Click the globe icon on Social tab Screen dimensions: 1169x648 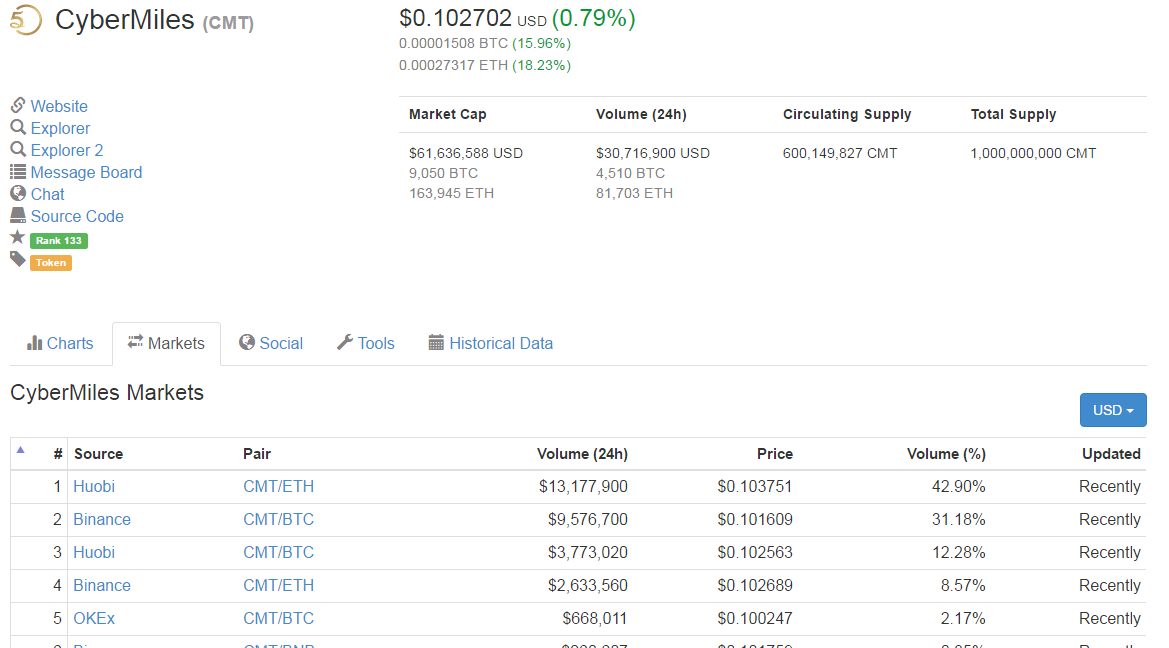247,342
